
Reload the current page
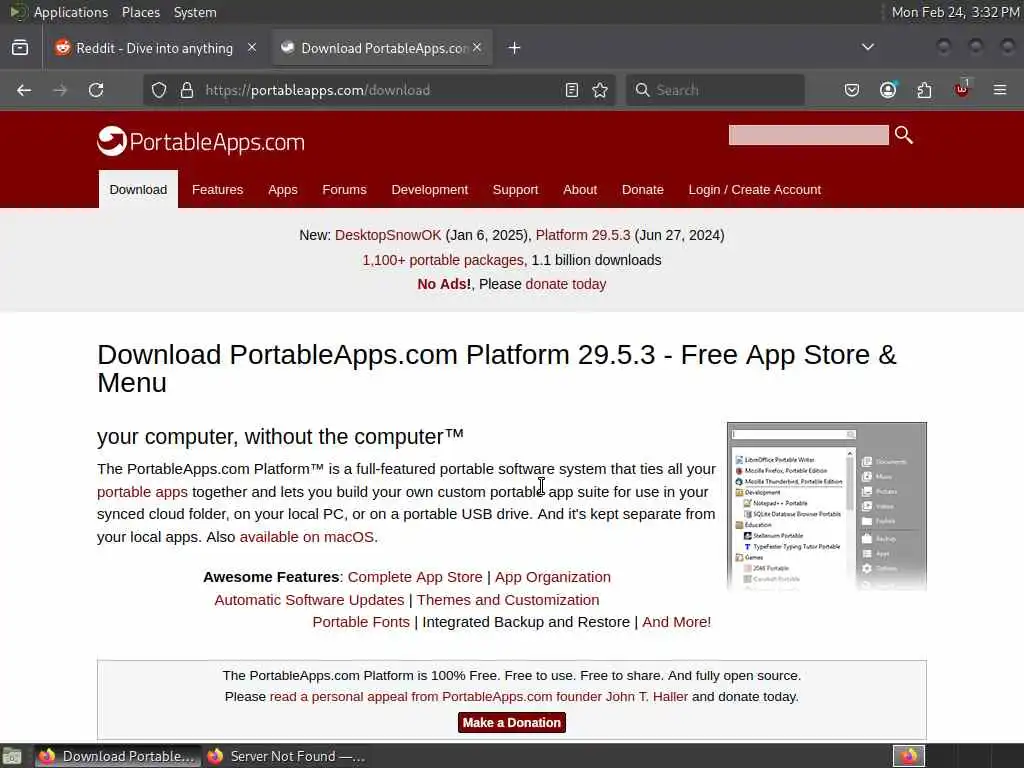tap(96, 90)
